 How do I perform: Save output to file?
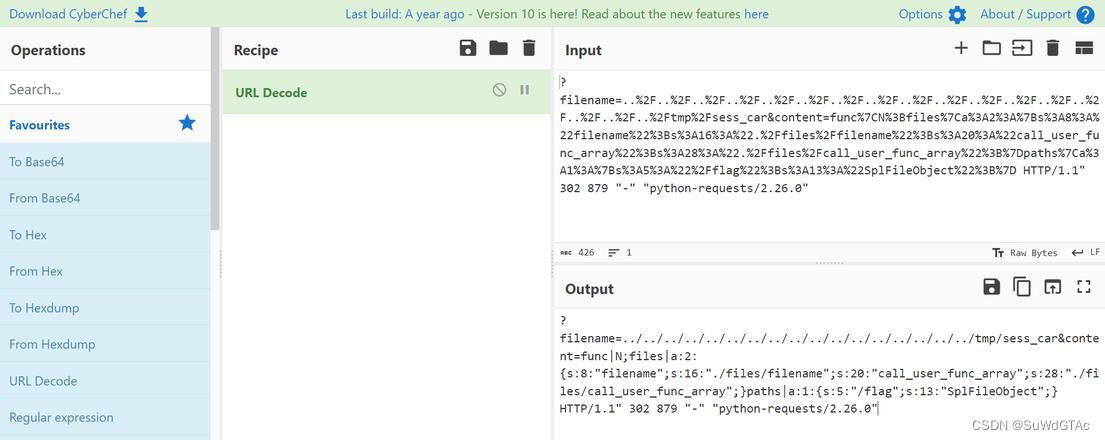tap(992, 286)
